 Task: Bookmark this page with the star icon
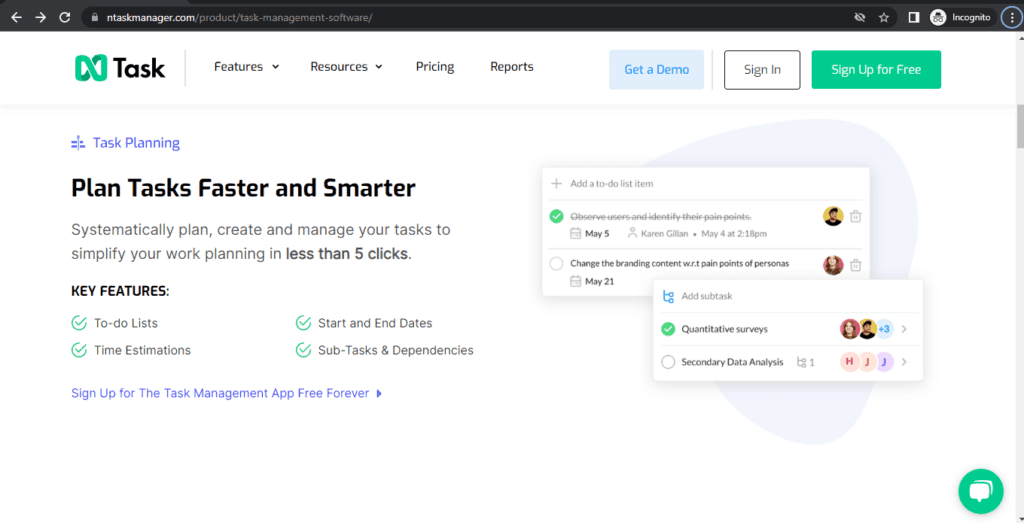(884, 17)
